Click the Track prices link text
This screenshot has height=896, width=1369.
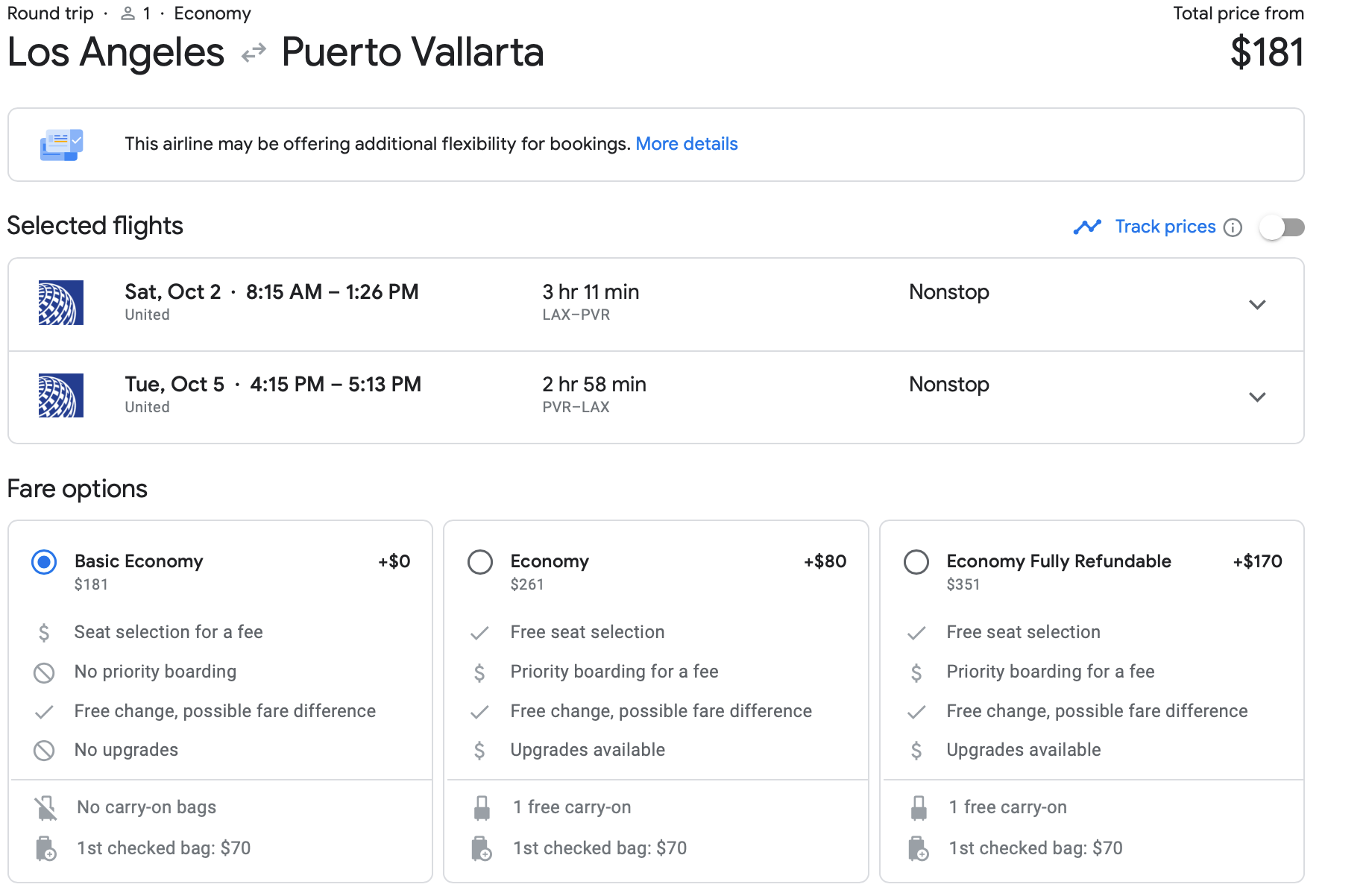pyautogui.click(x=1165, y=227)
